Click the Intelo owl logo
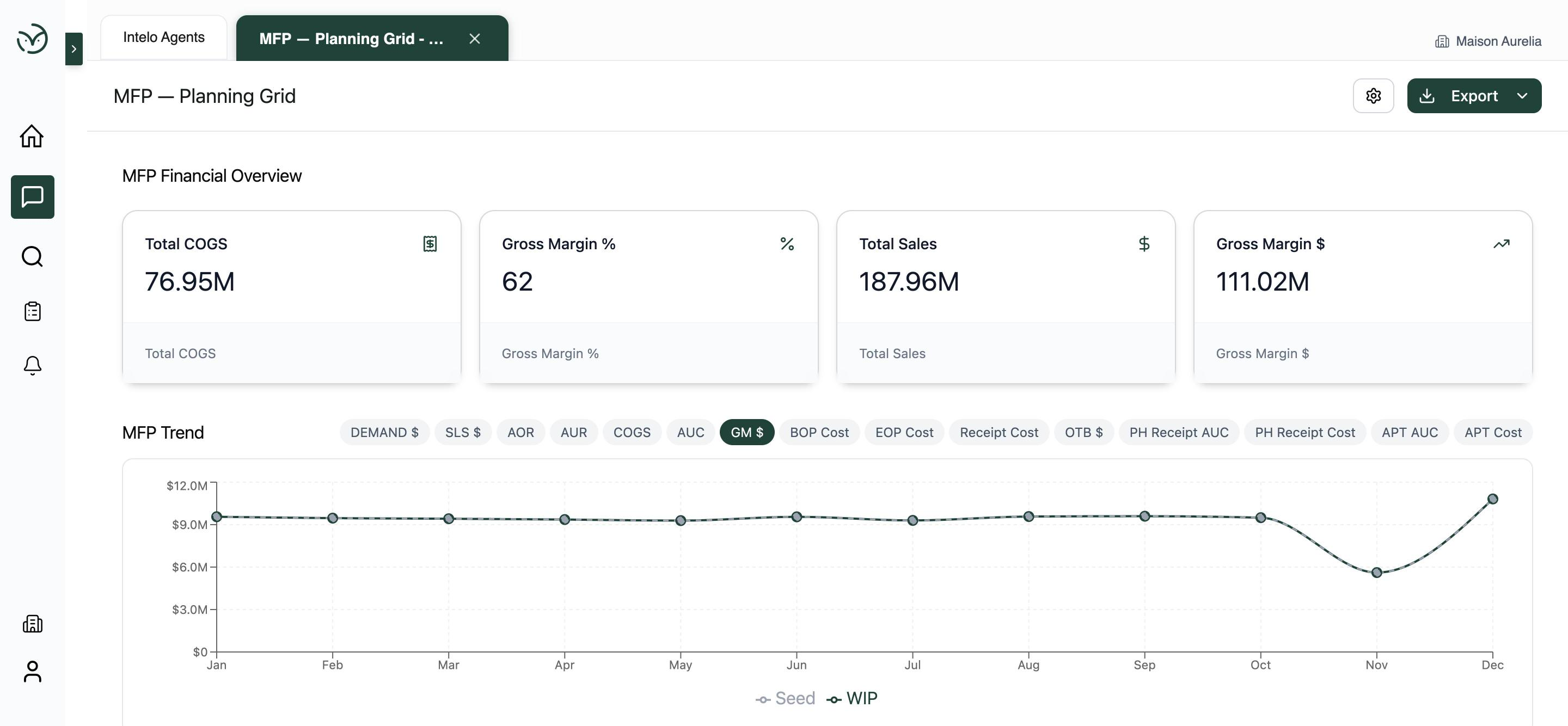Screen dimensions: 1568x726 click(x=32, y=39)
